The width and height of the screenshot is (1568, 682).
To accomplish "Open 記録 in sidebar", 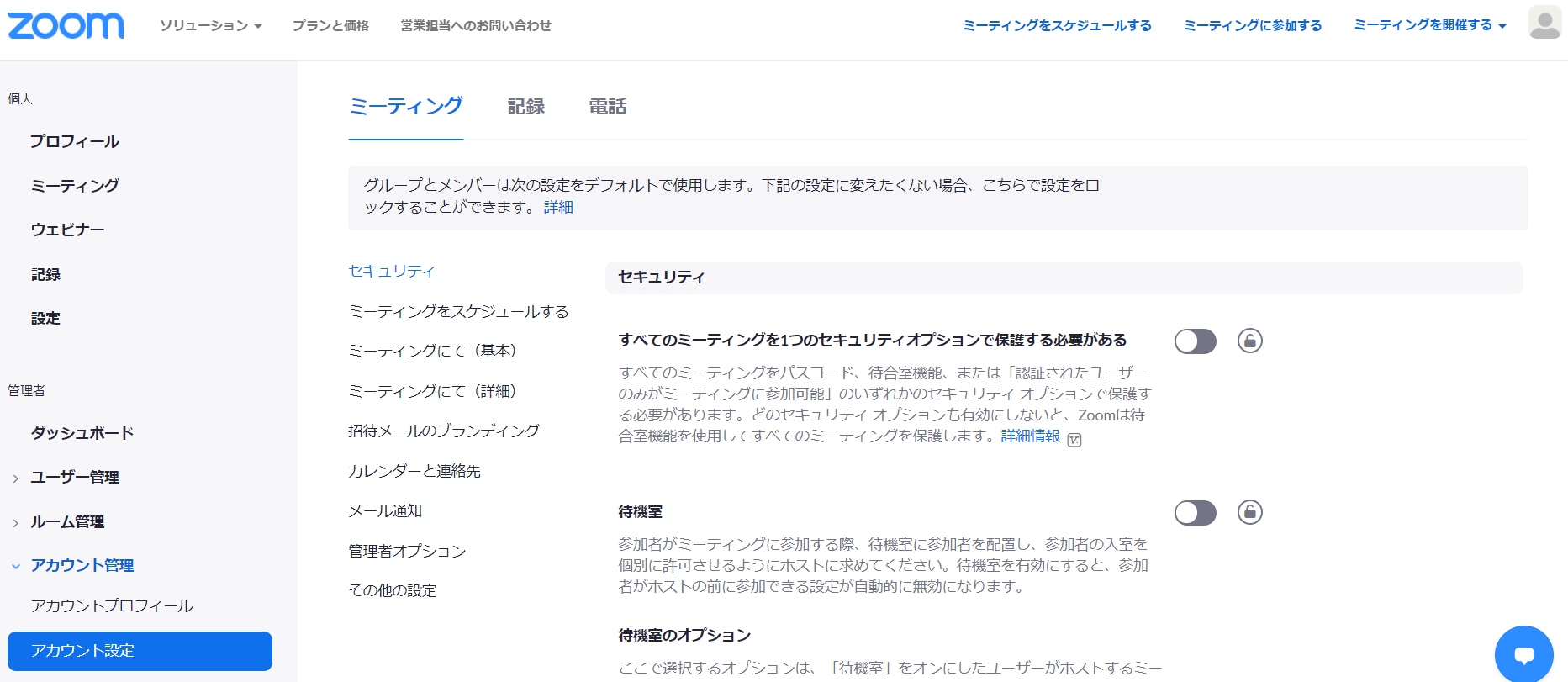I will coord(45,274).
